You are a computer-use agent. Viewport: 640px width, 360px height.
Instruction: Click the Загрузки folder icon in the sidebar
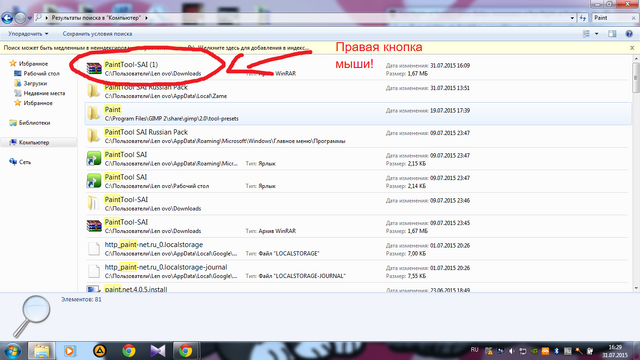[18, 83]
